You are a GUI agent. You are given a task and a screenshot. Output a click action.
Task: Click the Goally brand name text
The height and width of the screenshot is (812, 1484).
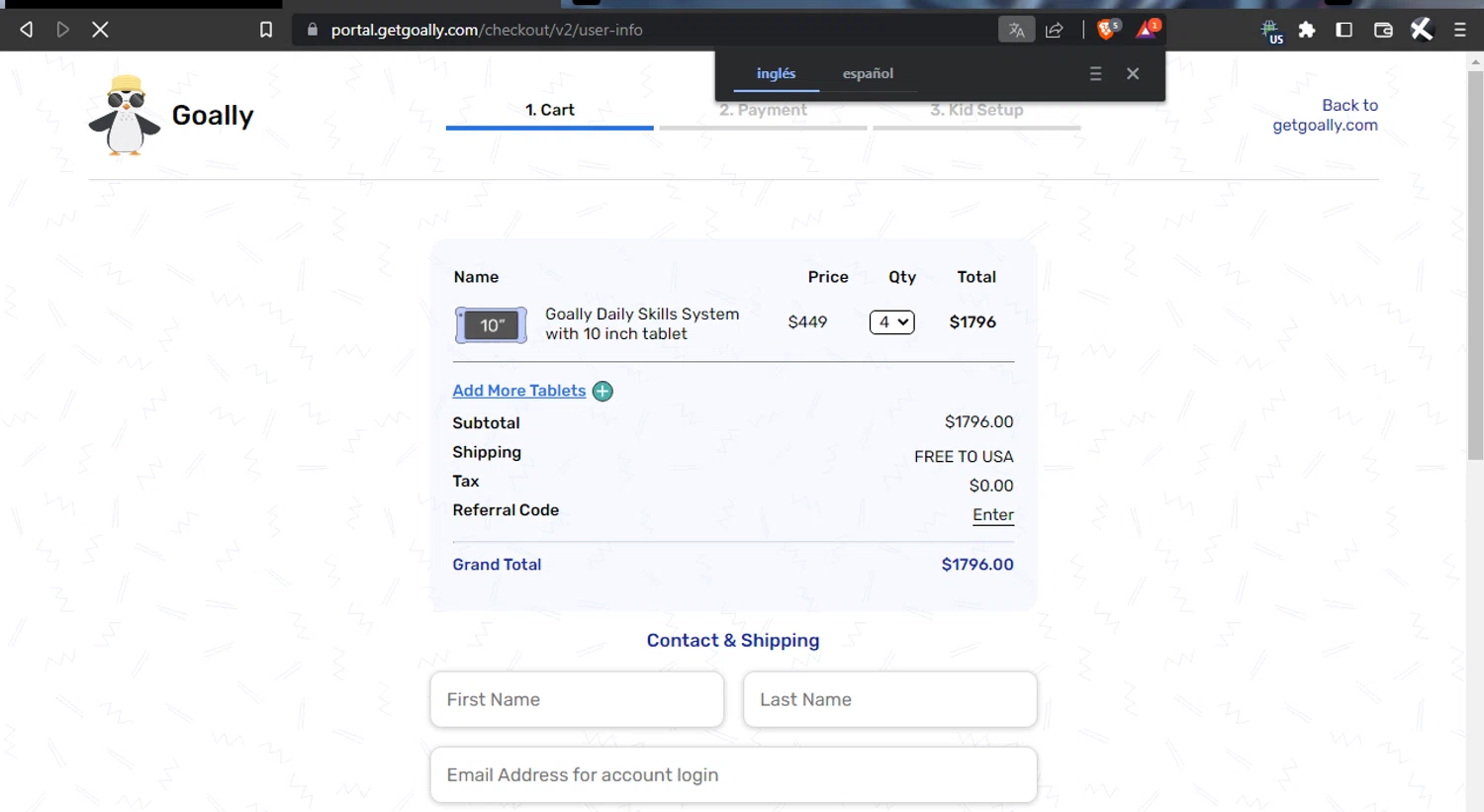pos(213,116)
